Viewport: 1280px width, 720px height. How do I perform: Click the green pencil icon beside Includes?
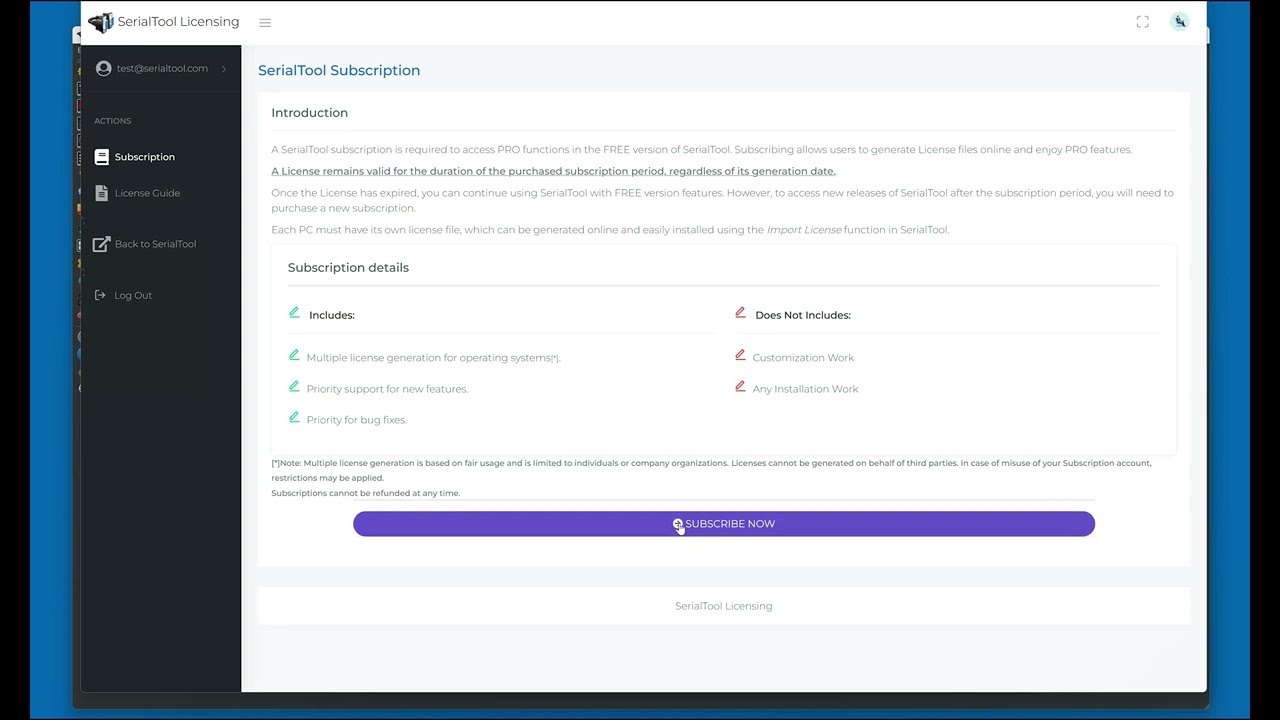point(294,313)
